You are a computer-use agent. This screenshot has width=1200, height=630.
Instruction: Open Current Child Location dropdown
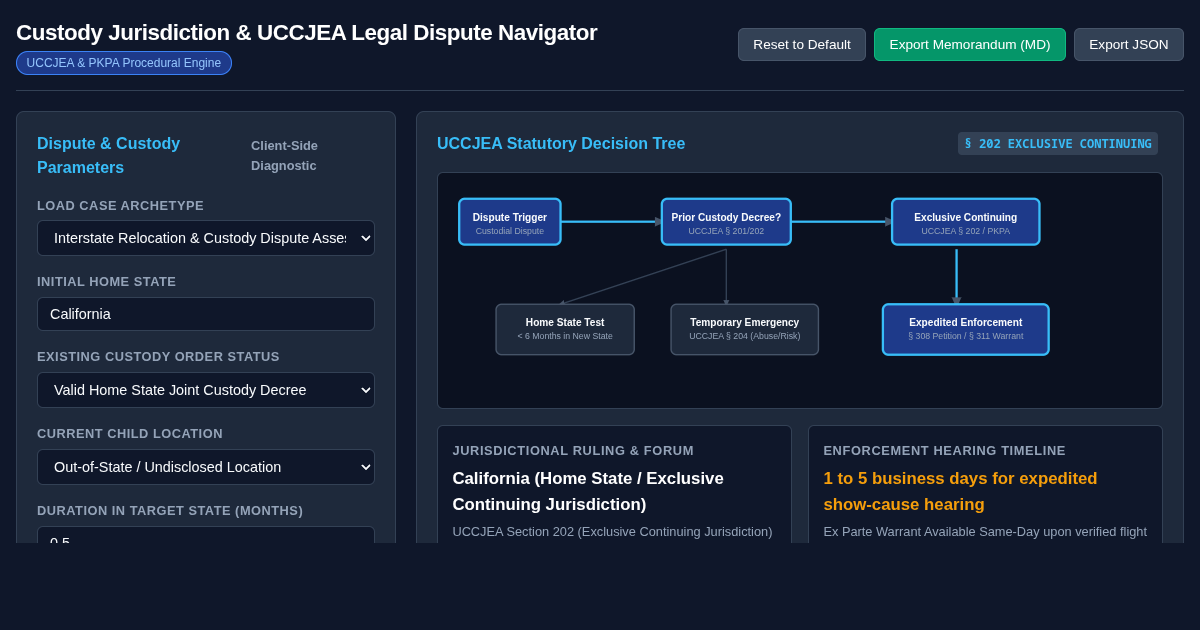coord(206,467)
